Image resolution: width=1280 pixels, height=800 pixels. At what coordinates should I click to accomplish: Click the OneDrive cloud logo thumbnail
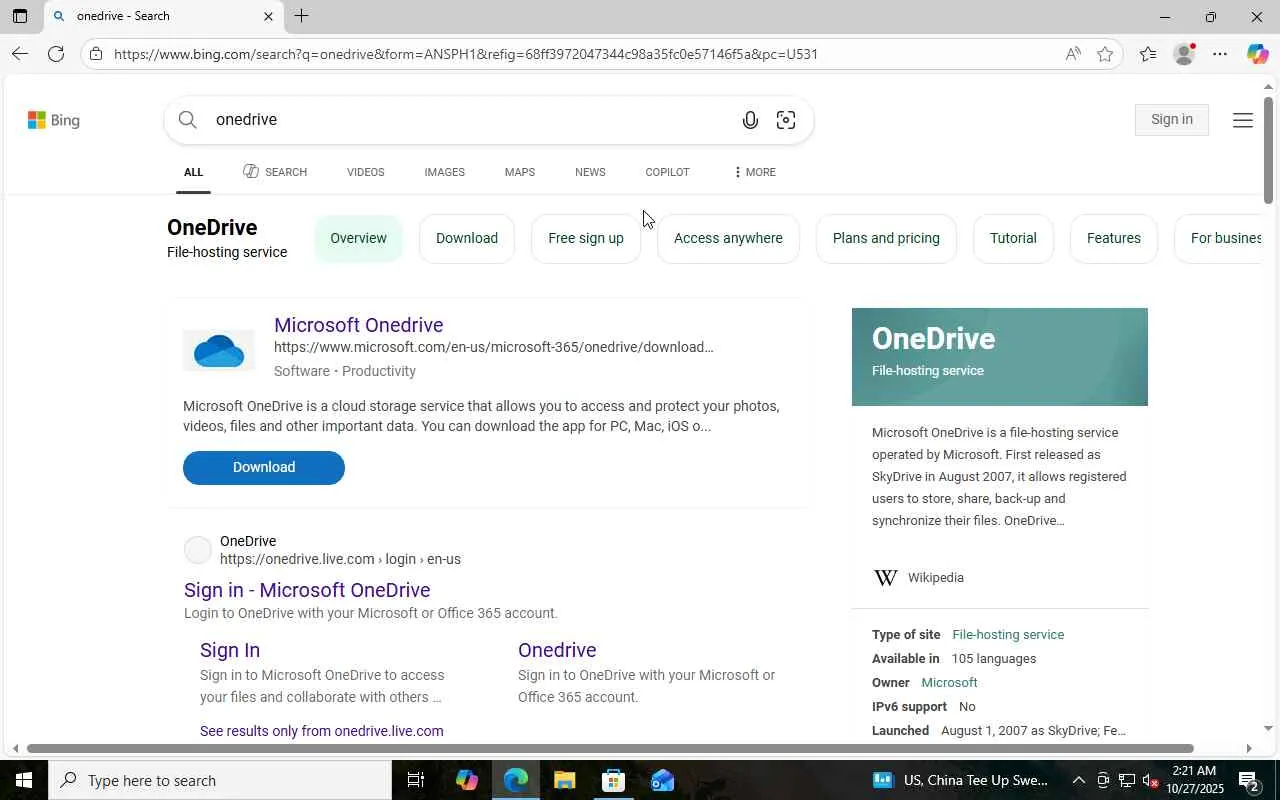[219, 351]
